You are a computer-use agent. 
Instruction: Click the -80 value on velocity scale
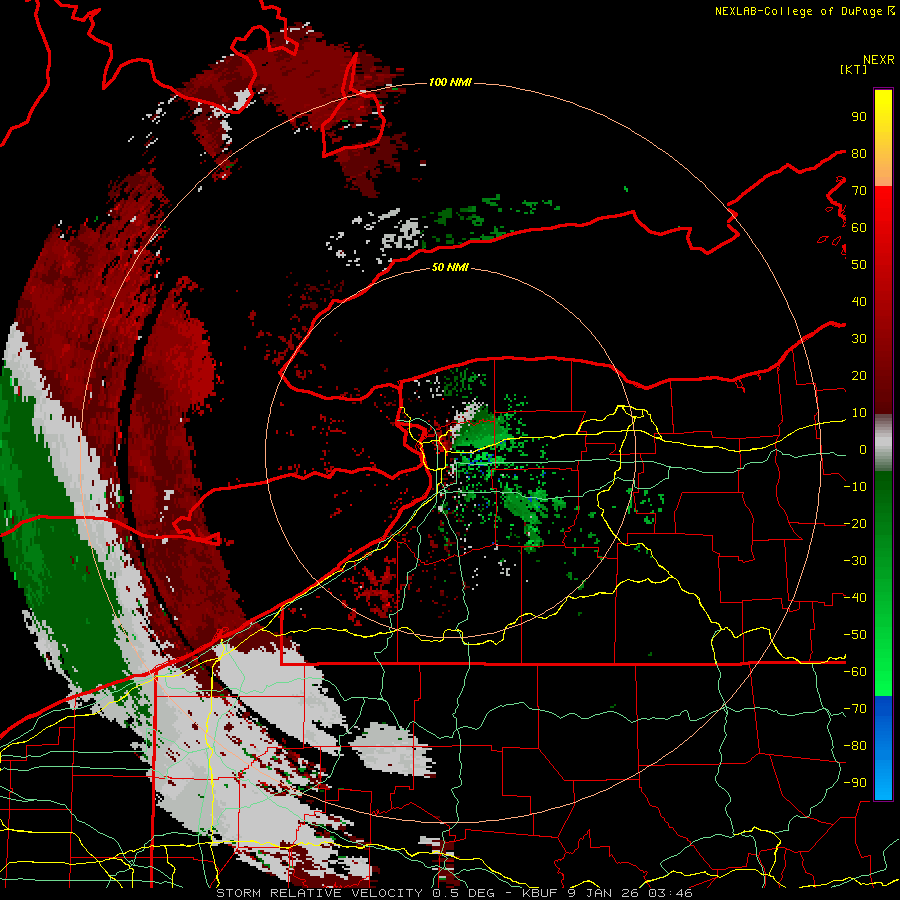[855, 746]
